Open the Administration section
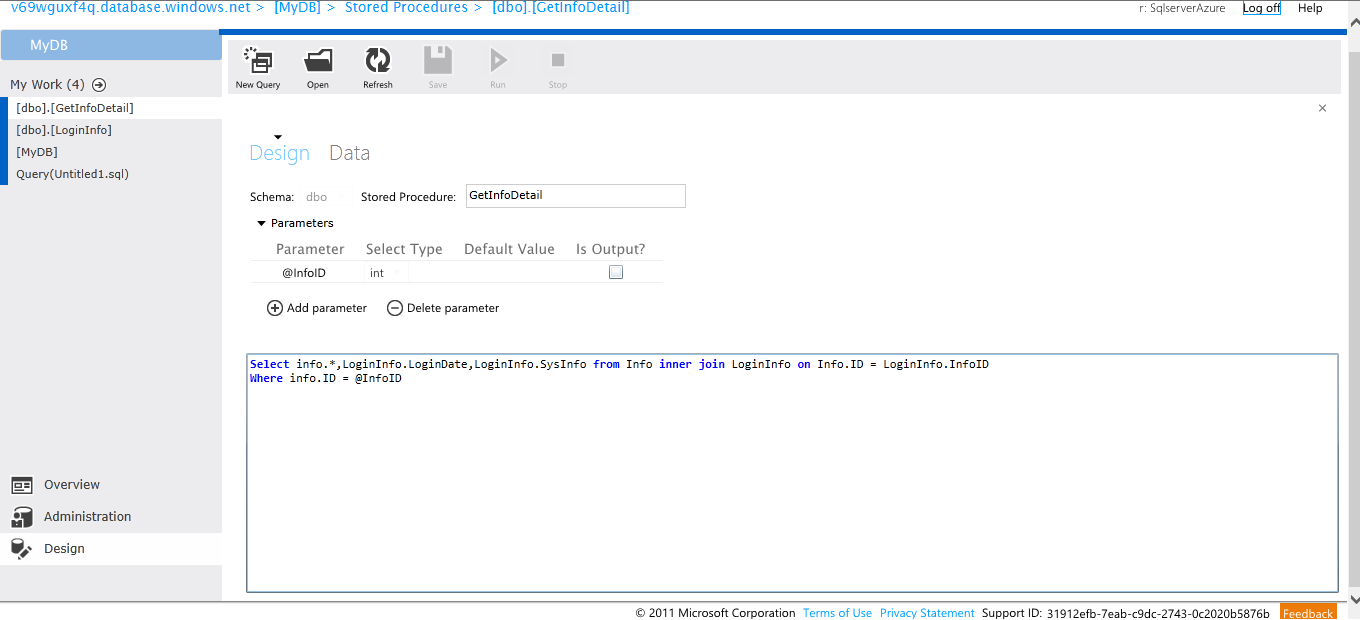Screen dimensions: 1360x620 tap(88, 516)
